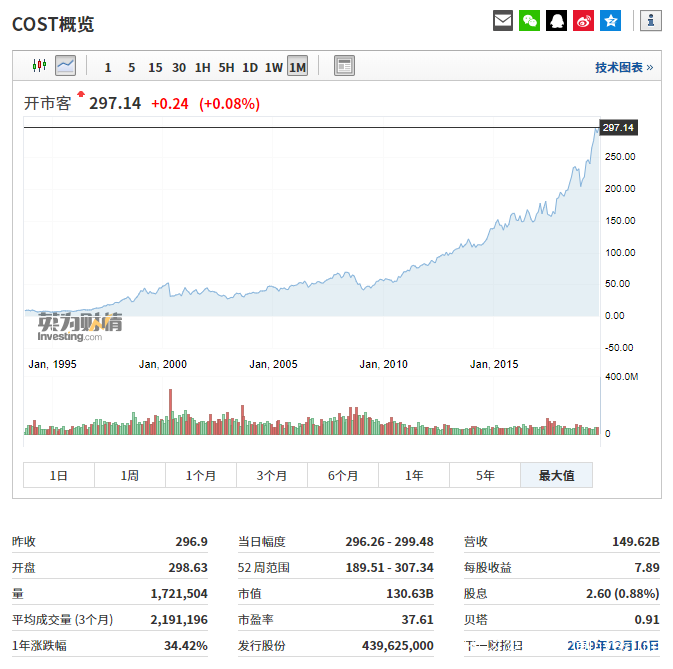The image size is (673, 669).
Task: Click the 0.91 beta value
Action: click(647, 620)
